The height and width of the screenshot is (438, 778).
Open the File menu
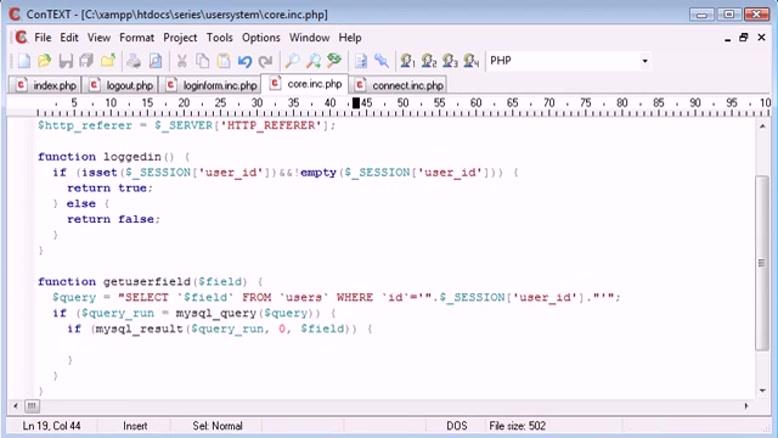tap(43, 38)
